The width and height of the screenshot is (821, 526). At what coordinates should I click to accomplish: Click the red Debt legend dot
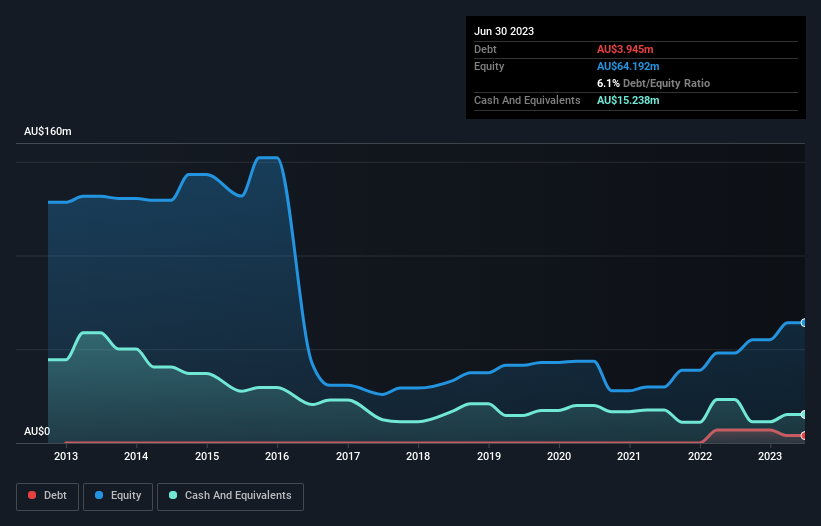(x=32, y=495)
